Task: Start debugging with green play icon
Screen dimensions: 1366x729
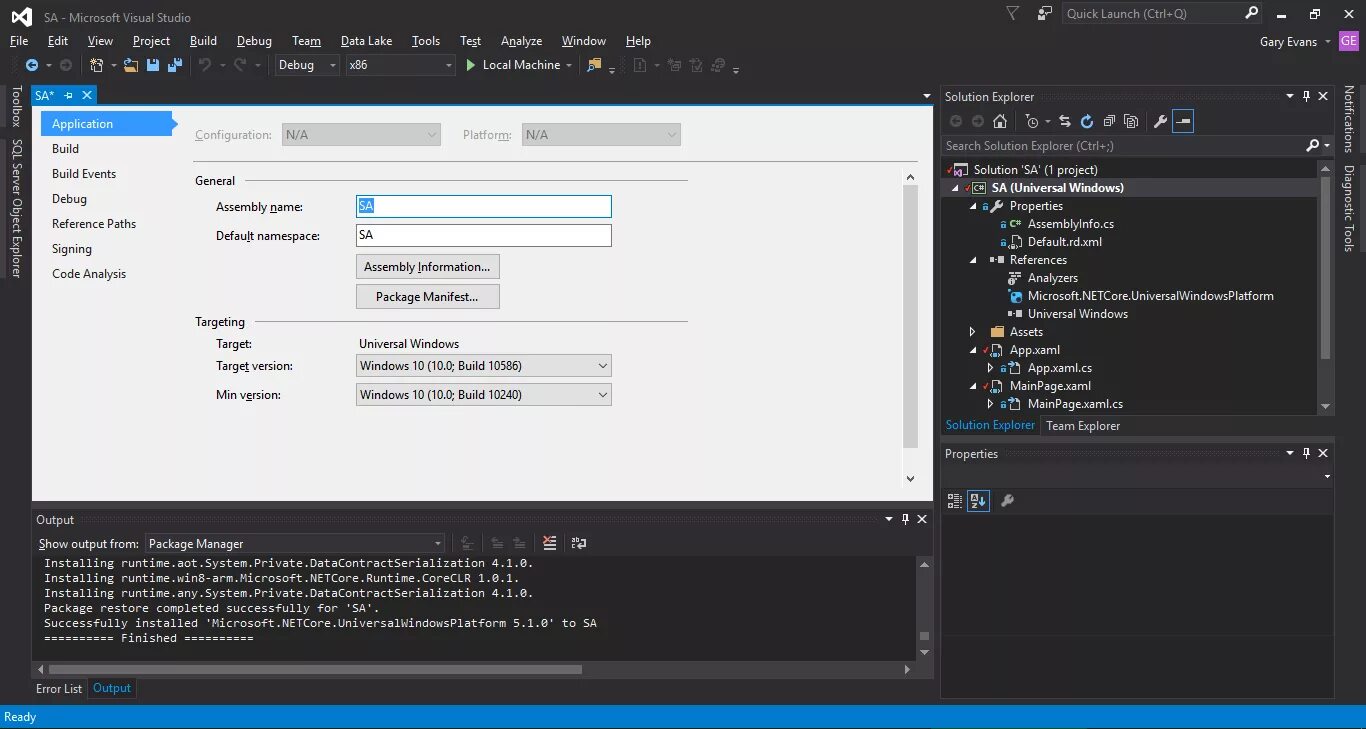Action: (x=472, y=65)
